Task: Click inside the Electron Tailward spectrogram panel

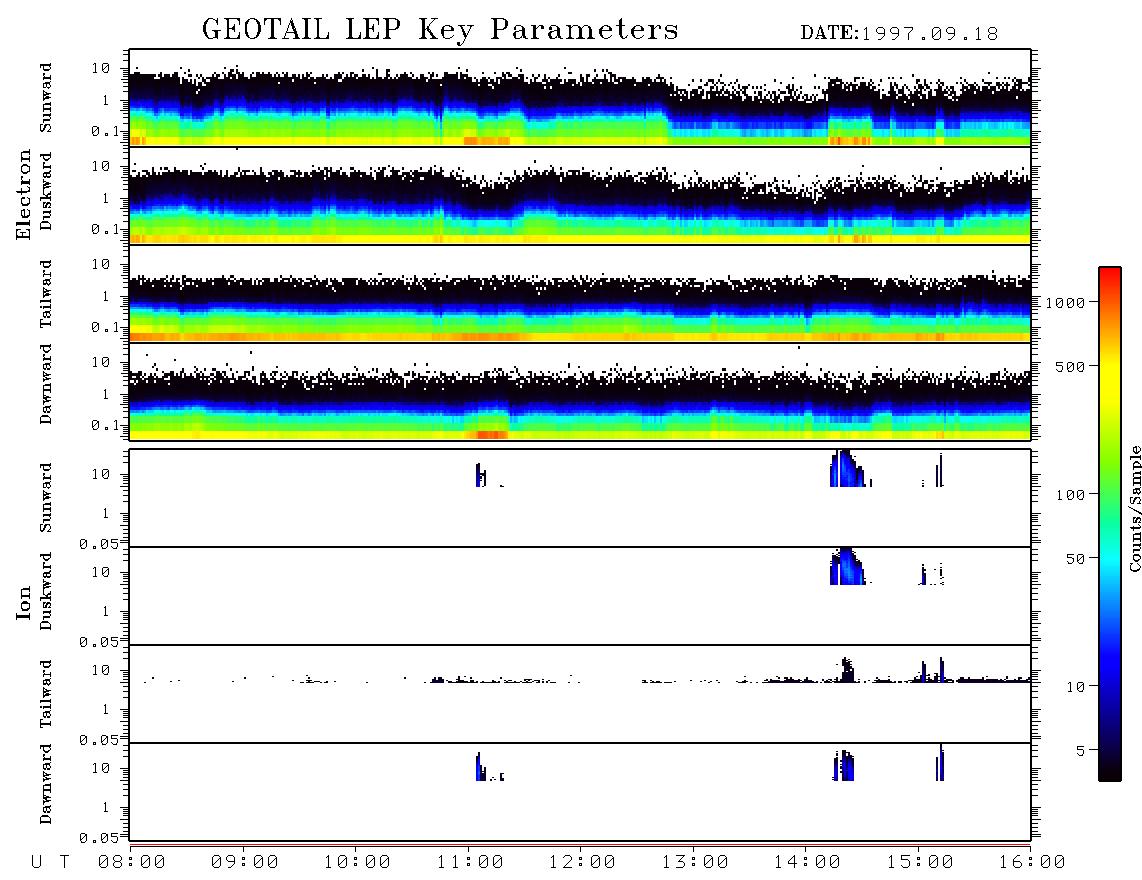Action: tap(580, 294)
